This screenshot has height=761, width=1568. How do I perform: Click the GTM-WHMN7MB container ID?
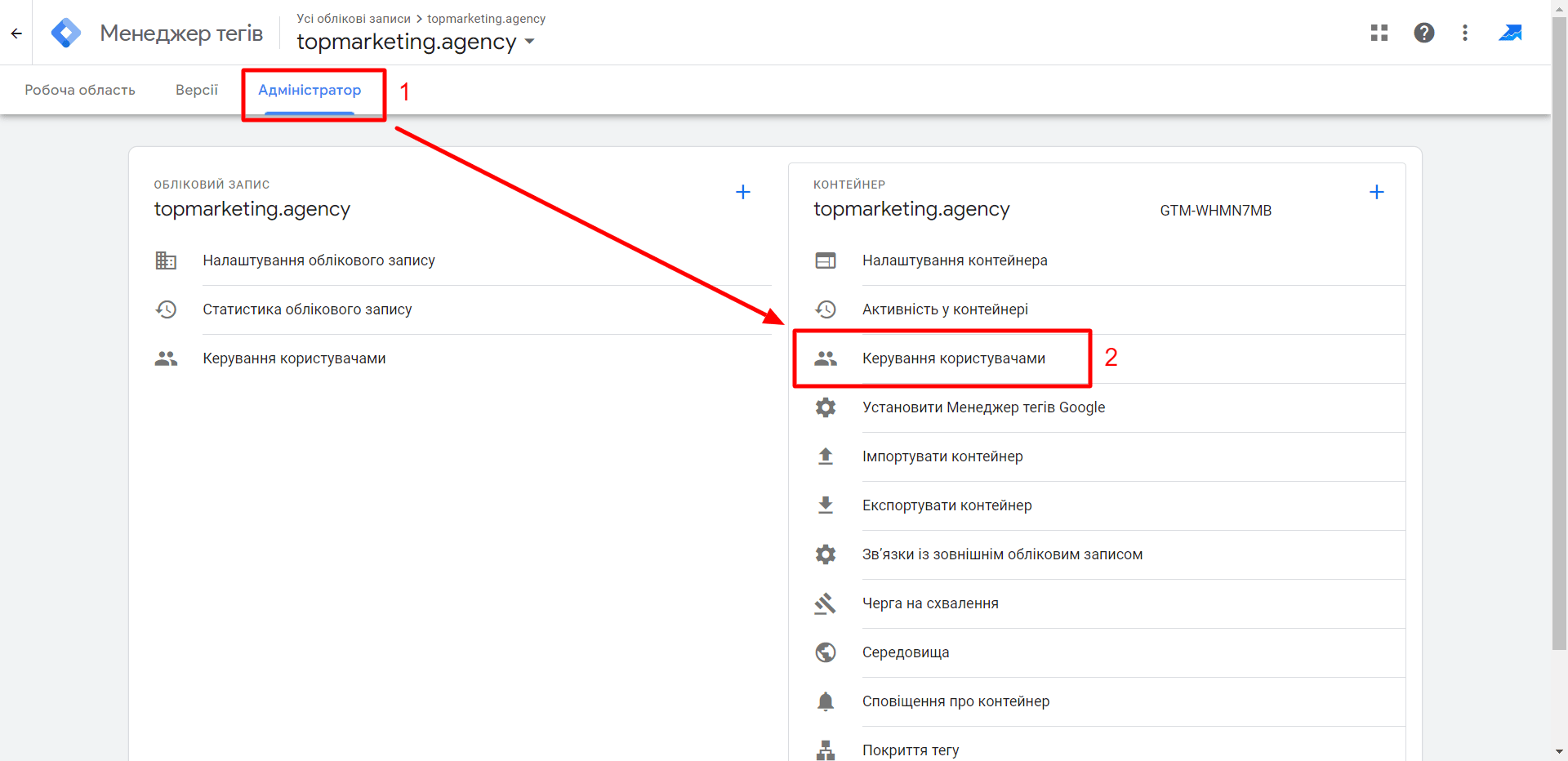[x=1215, y=211]
